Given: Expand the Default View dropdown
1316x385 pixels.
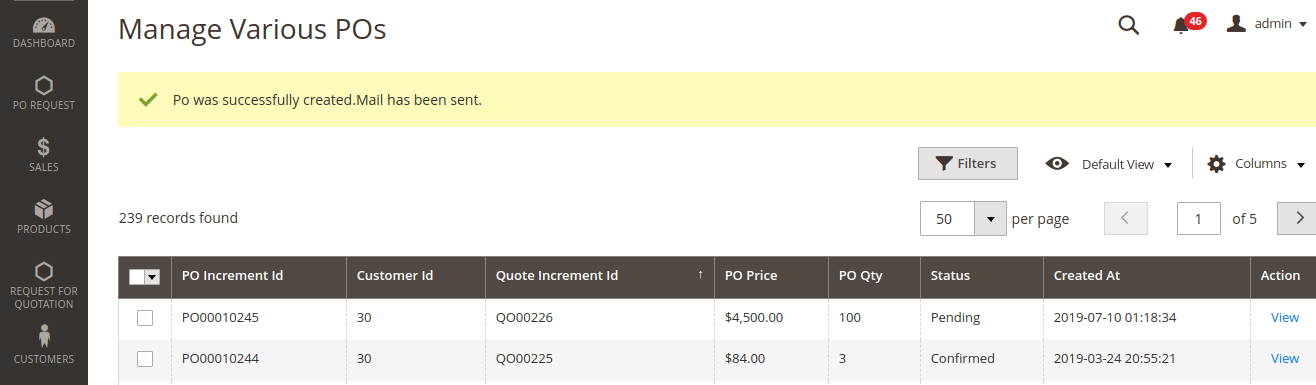Looking at the screenshot, I should (1108, 164).
